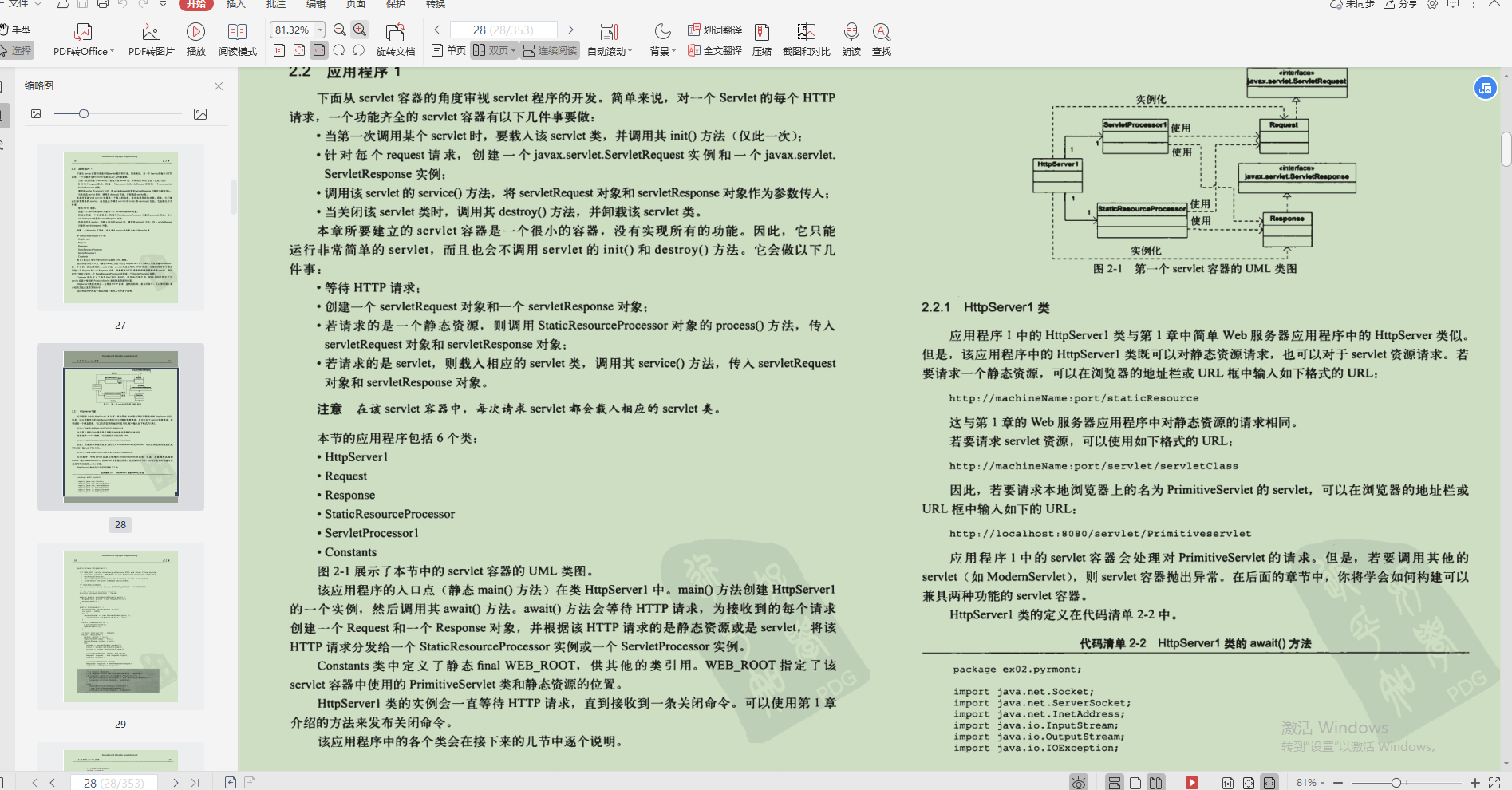Screen dimensions: 1512x790
Task: Toggle continuous layout icon in status bar
Action: pos(1115,783)
